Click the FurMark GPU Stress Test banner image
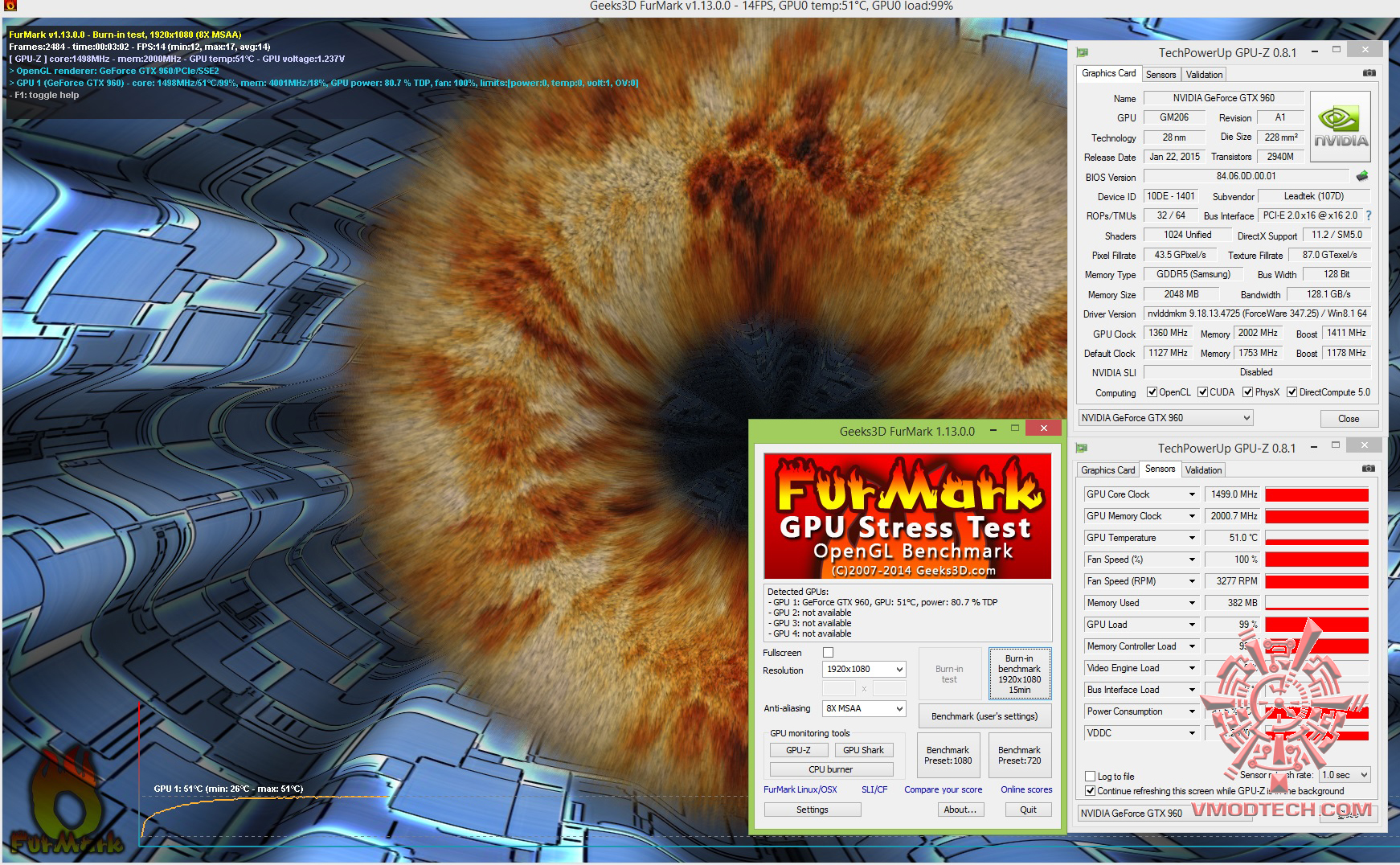This screenshot has height=865, width=1400. (907, 516)
